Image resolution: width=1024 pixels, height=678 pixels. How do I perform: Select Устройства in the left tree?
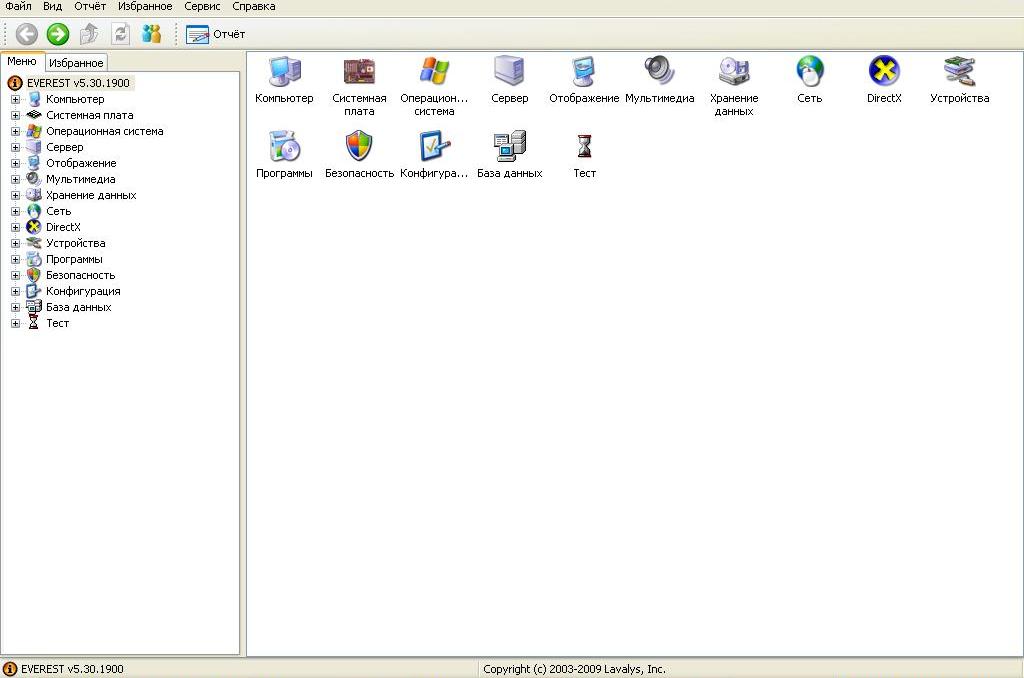(75, 243)
